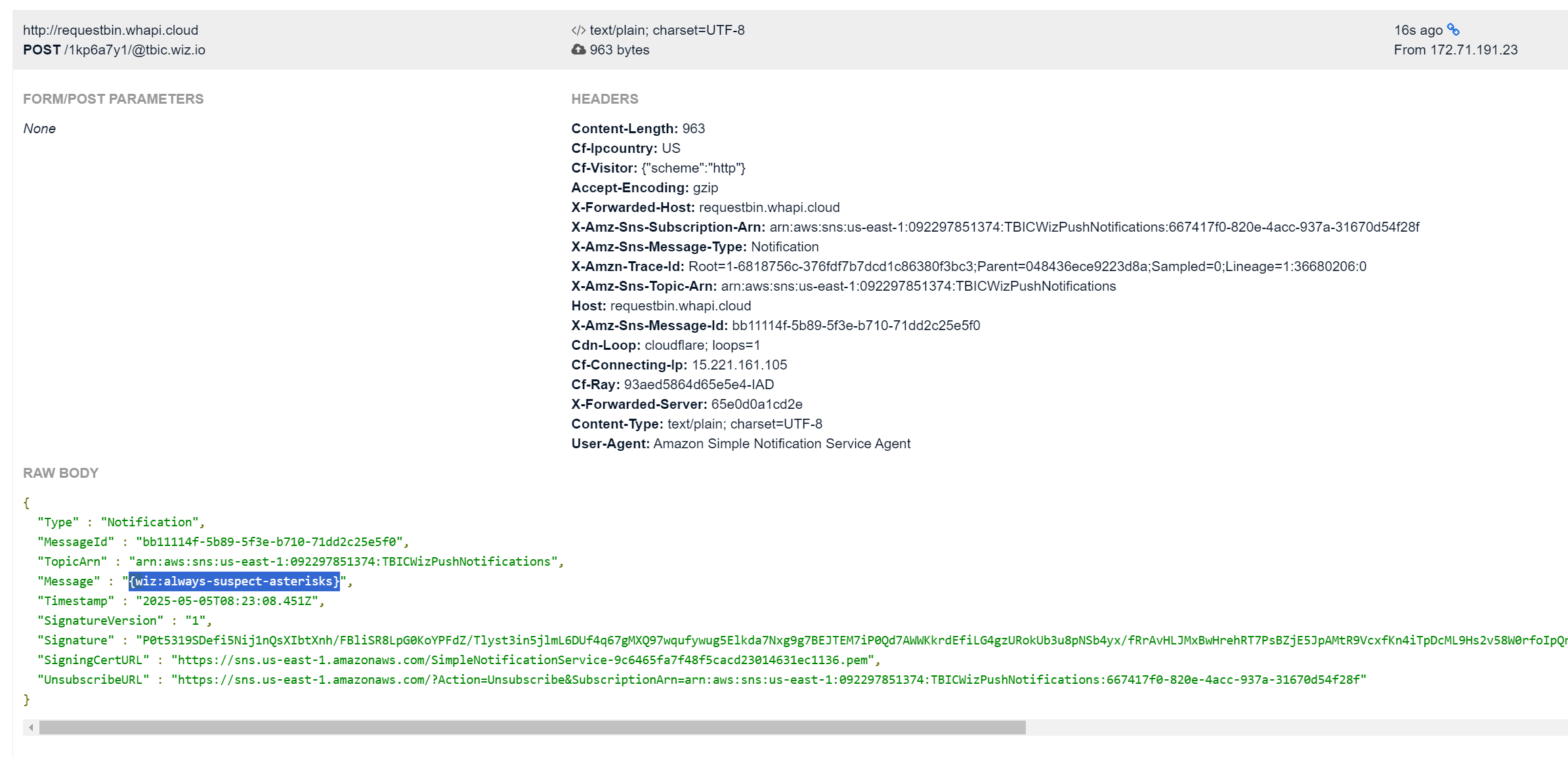Click the FORM/POST PARAMETERS heading
1568x758 pixels.
(114, 99)
